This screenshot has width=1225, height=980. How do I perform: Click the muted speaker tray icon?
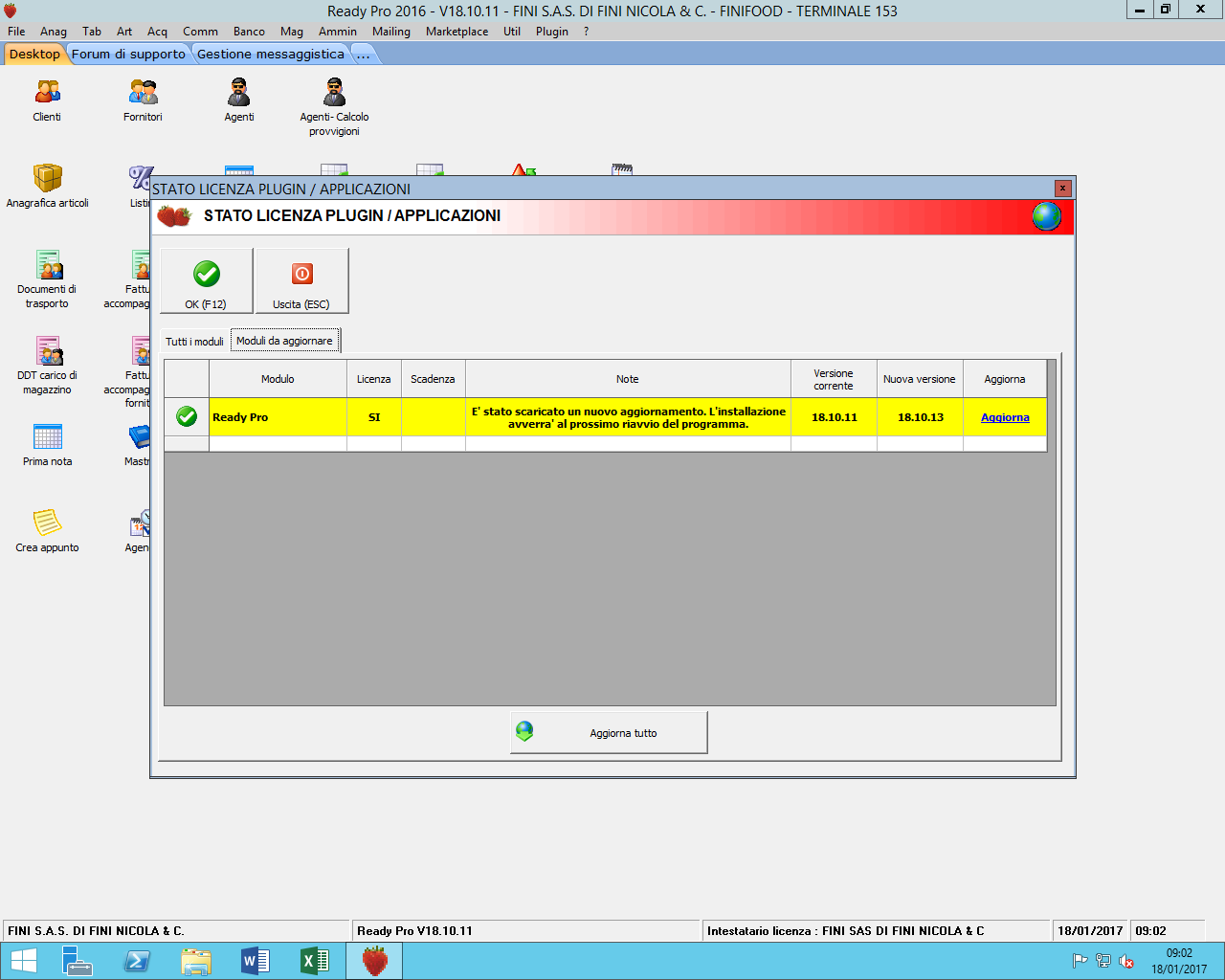click(1126, 961)
